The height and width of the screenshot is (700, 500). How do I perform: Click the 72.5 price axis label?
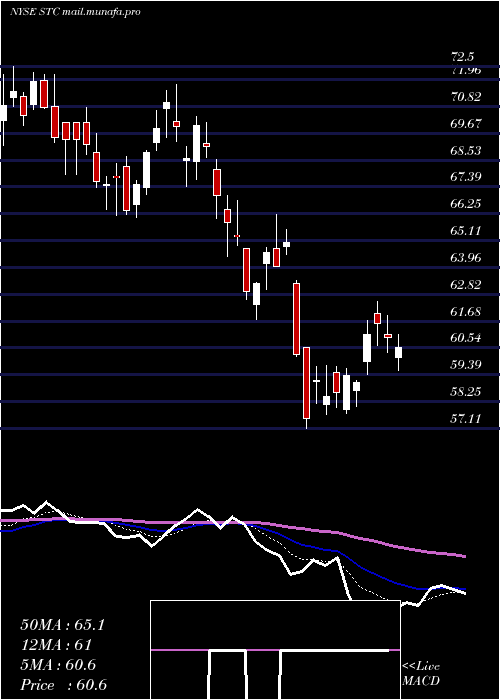[462, 57]
